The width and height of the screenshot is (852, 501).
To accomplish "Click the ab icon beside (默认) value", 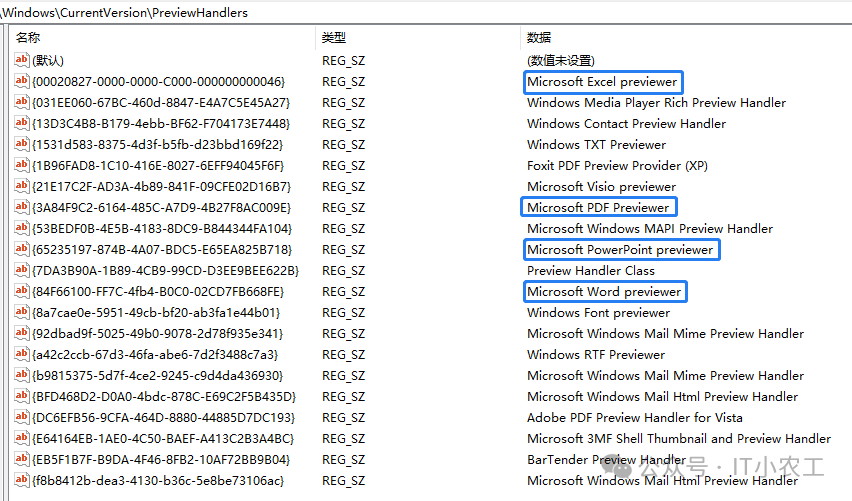I will tap(22, 60).
